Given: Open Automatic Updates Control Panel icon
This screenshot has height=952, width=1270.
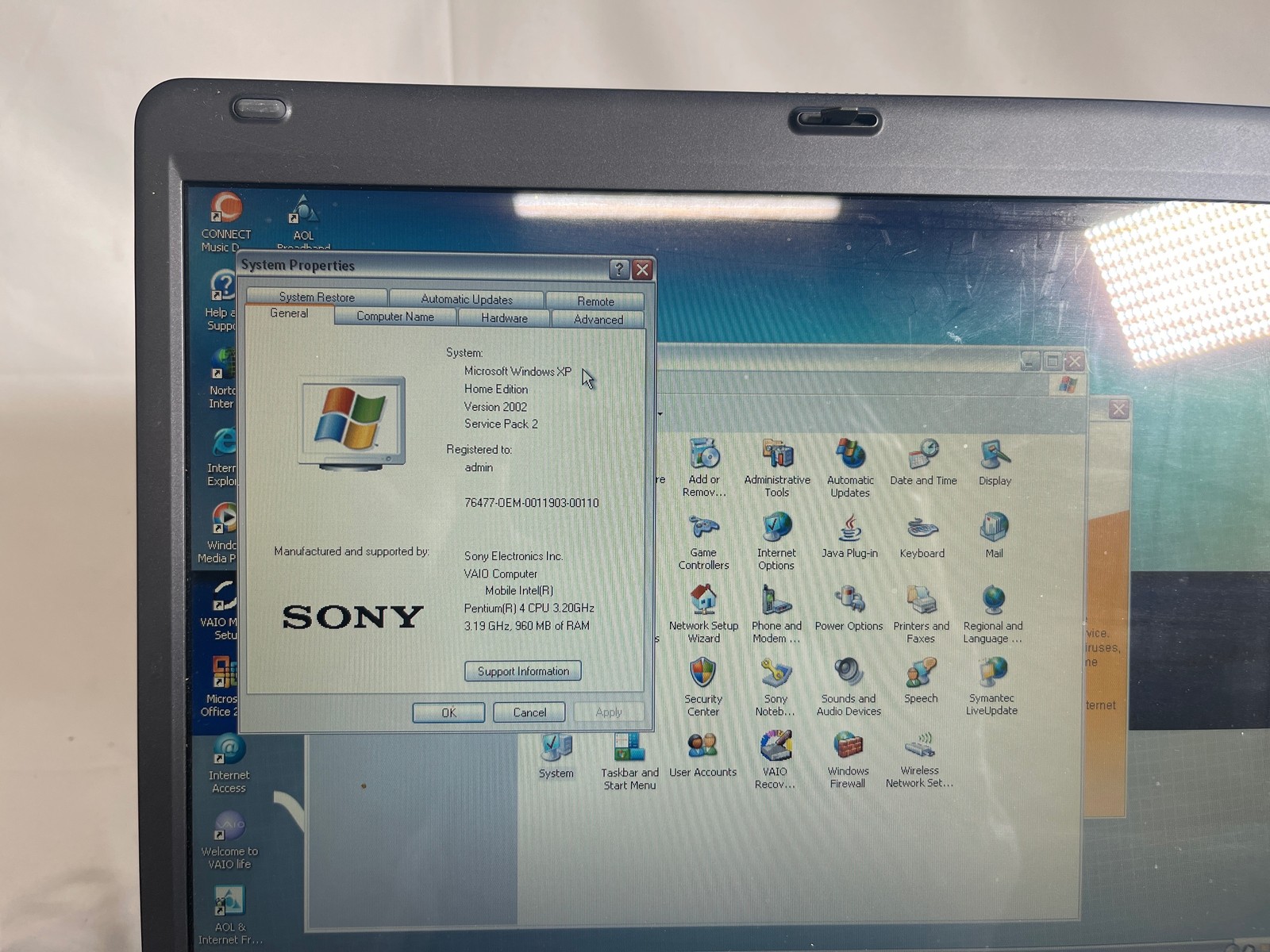Looking at the screenshot, I should (x=850, y=467).
